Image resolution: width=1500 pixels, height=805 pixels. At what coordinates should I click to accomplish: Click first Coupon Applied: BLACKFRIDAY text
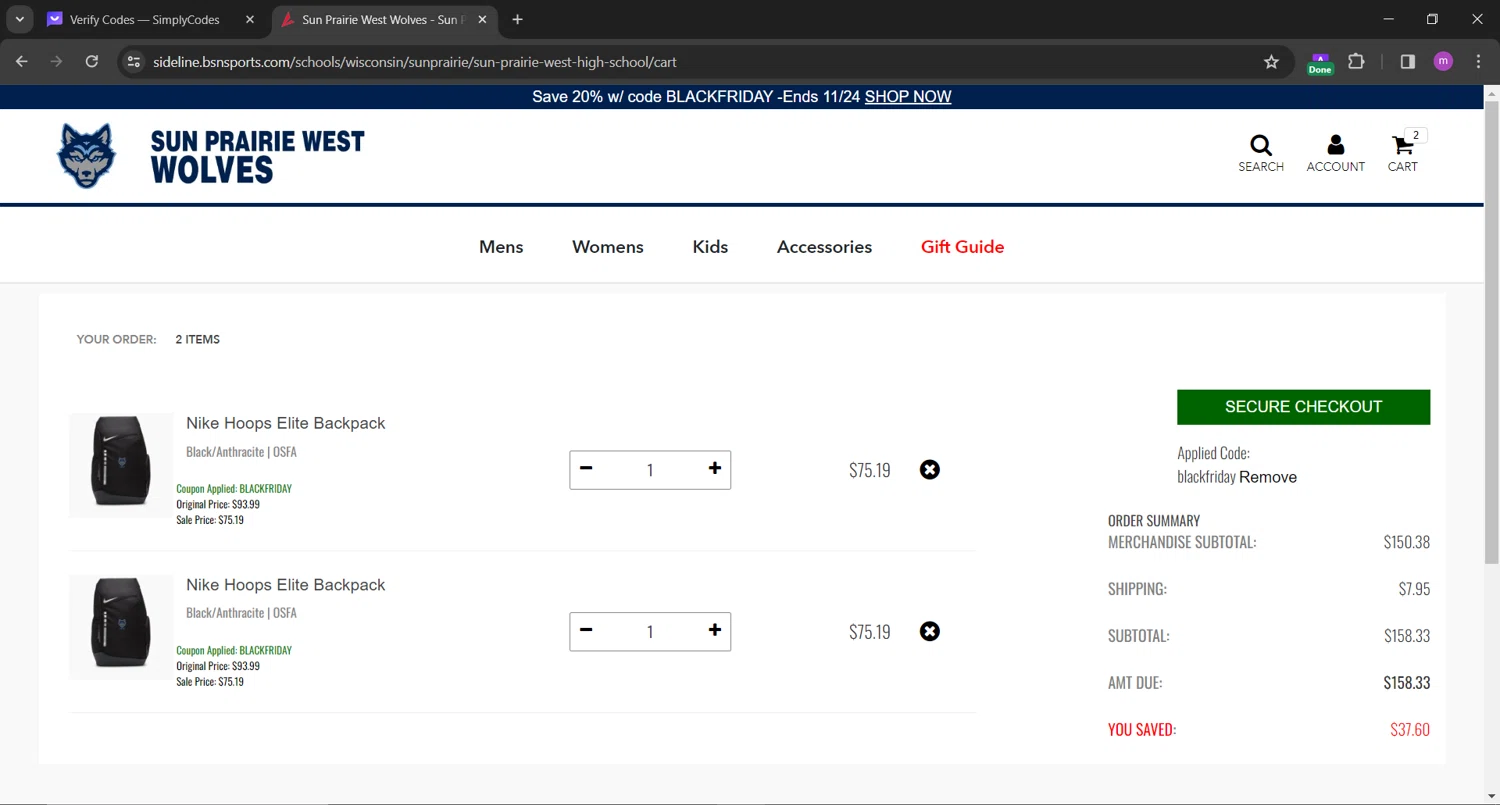pyautogui.click(x=234, y=489)
